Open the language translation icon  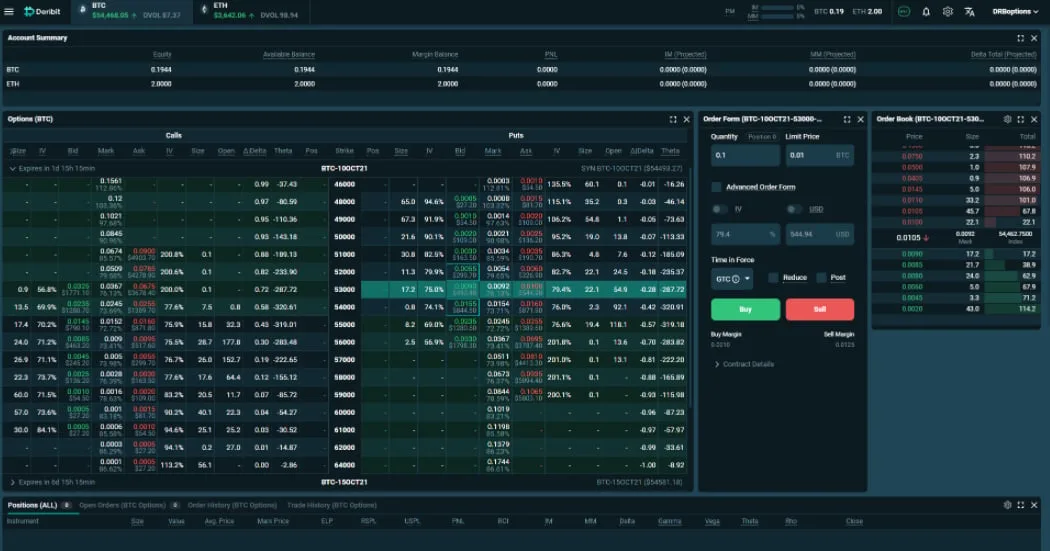click(x=969, y=11)
